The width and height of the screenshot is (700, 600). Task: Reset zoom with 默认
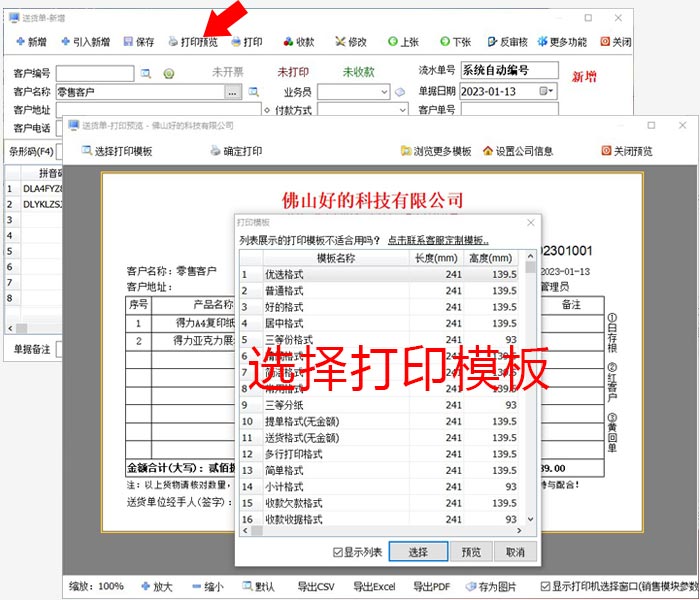pos(258,586)
